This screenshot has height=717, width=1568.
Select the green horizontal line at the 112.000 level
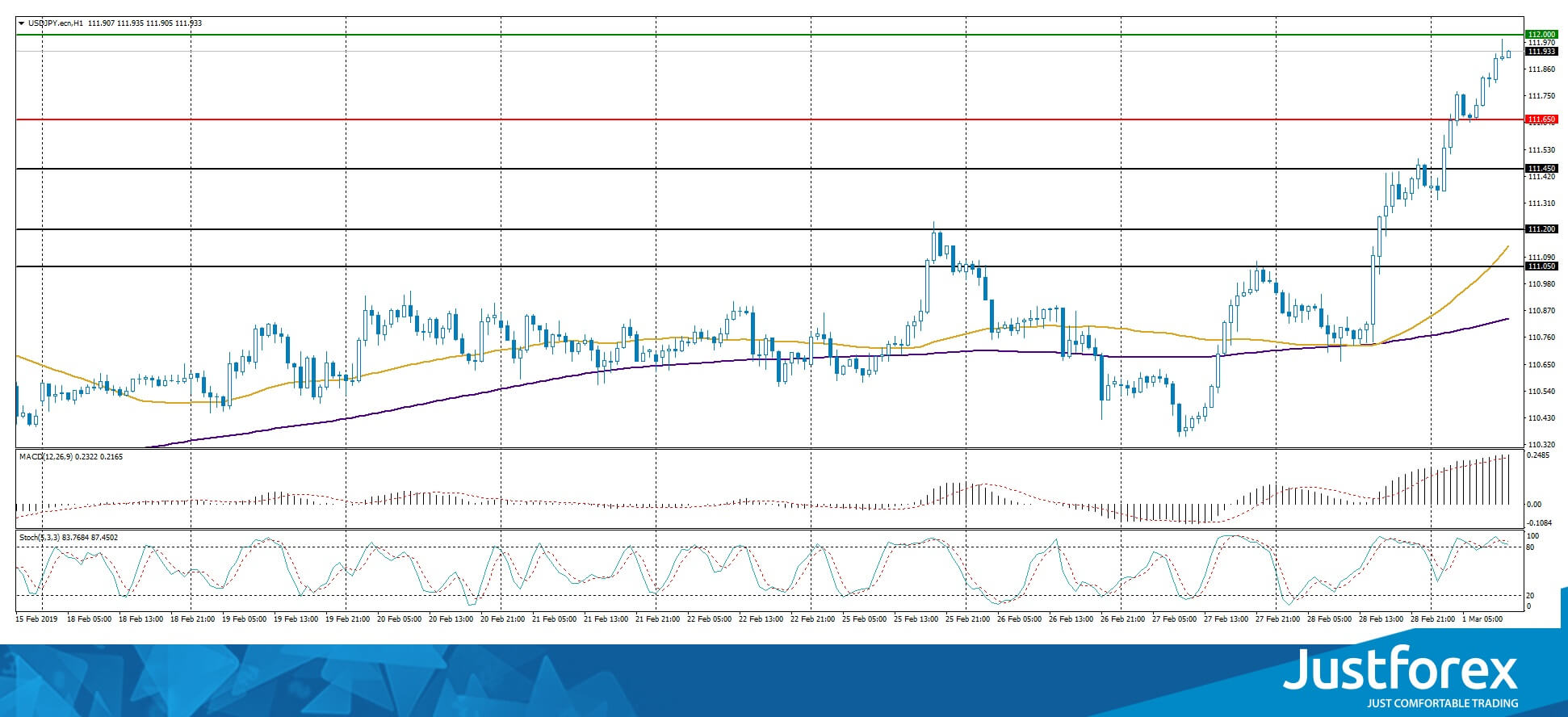tap(769, 35)
